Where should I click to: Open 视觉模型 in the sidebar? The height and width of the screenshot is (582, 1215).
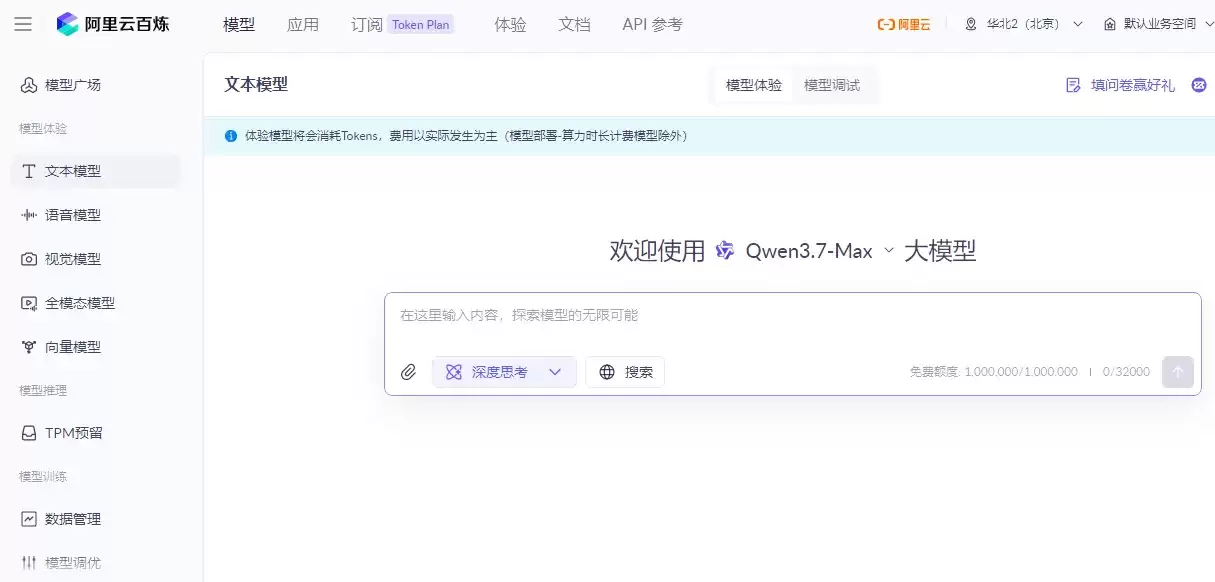coord(95,259)
